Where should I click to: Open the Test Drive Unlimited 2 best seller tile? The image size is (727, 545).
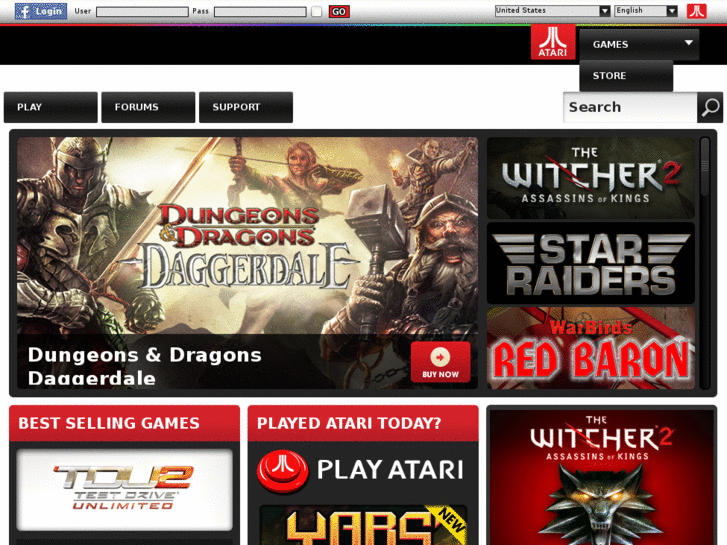(124, 489)
